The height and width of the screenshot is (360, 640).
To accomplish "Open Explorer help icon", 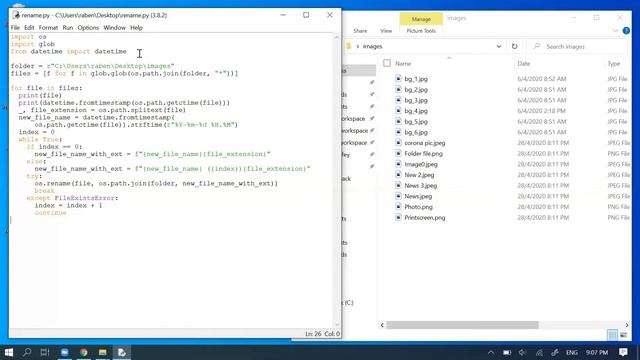I will 626,31.
